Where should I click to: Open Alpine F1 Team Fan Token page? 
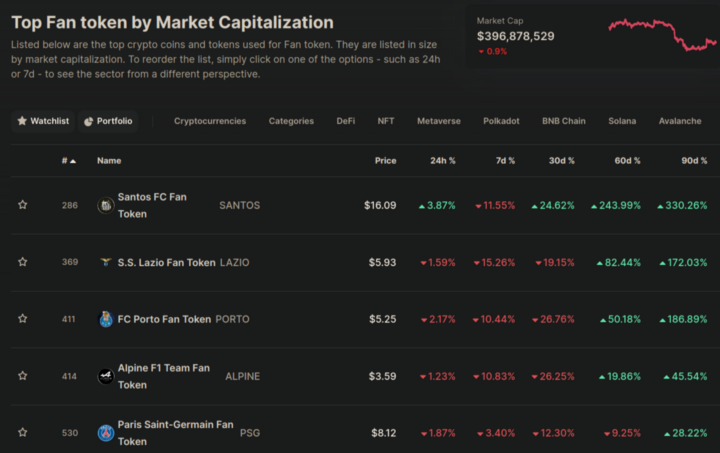tap(163, 376)
